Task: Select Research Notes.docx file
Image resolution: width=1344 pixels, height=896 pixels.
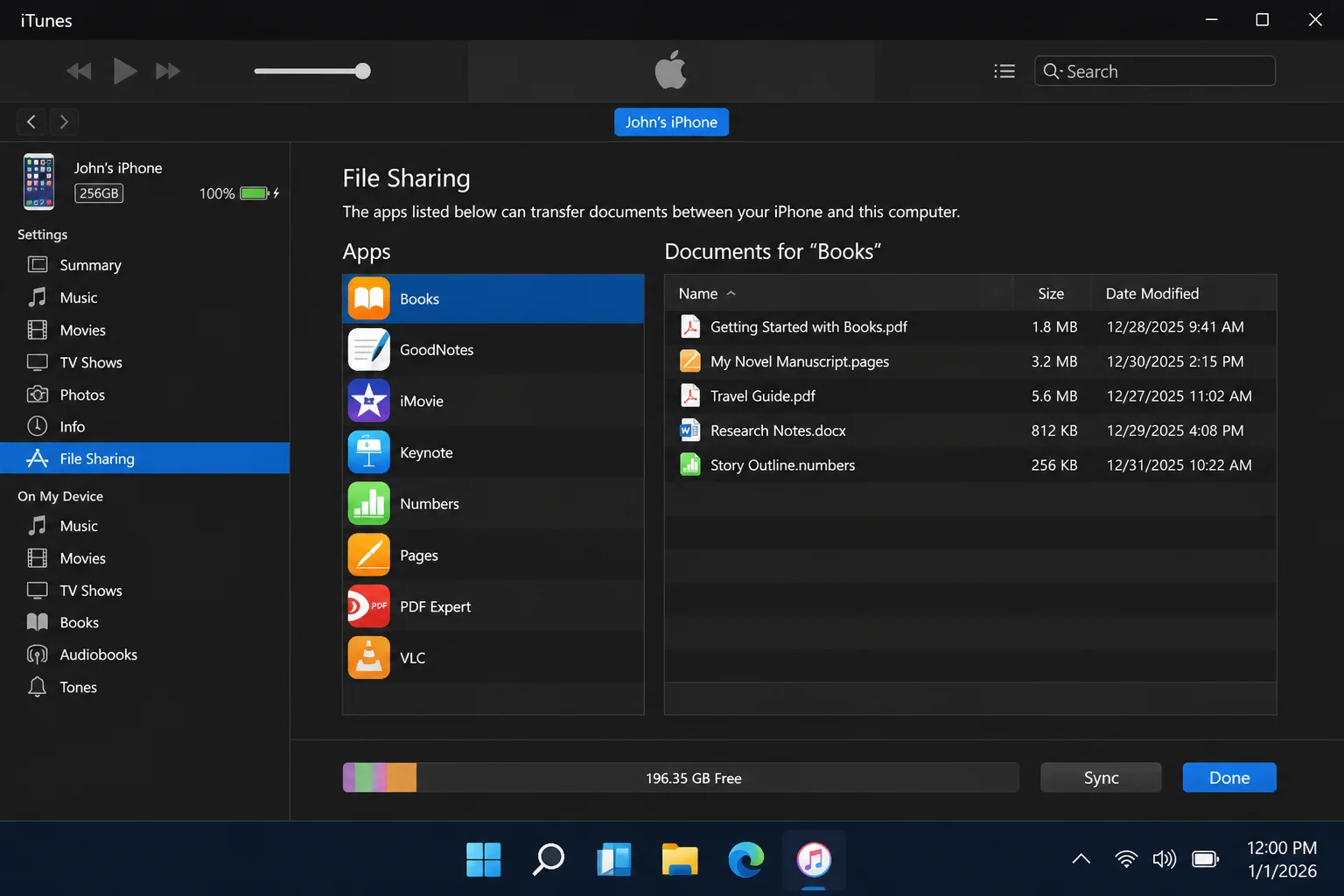Action: coord(970,430)
